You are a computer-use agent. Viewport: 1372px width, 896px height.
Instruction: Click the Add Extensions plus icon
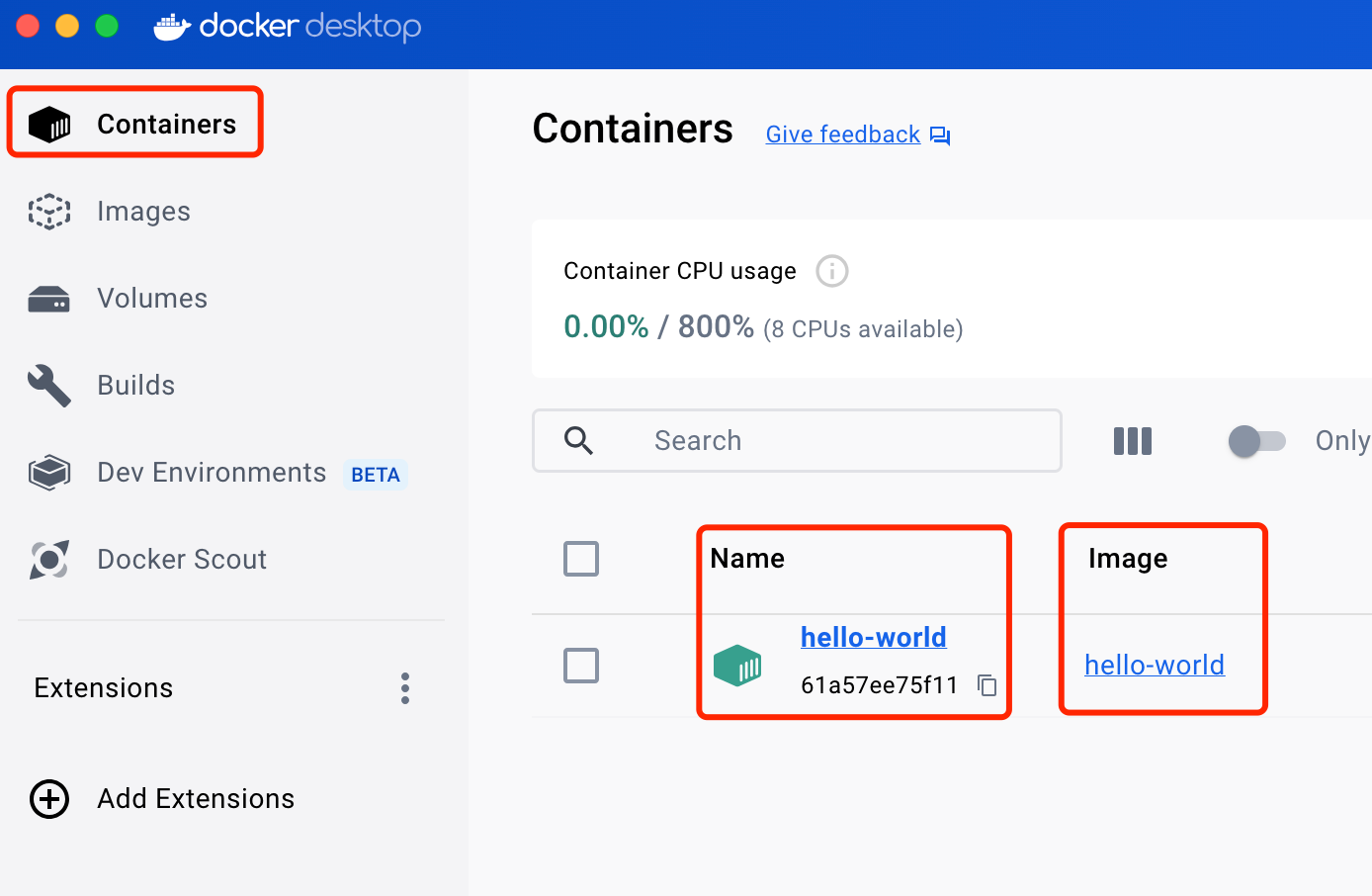coord(49,799)
